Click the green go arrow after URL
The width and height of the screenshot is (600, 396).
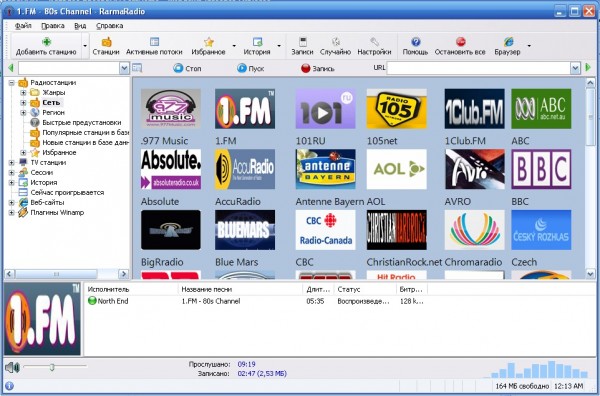click(588, 68)
